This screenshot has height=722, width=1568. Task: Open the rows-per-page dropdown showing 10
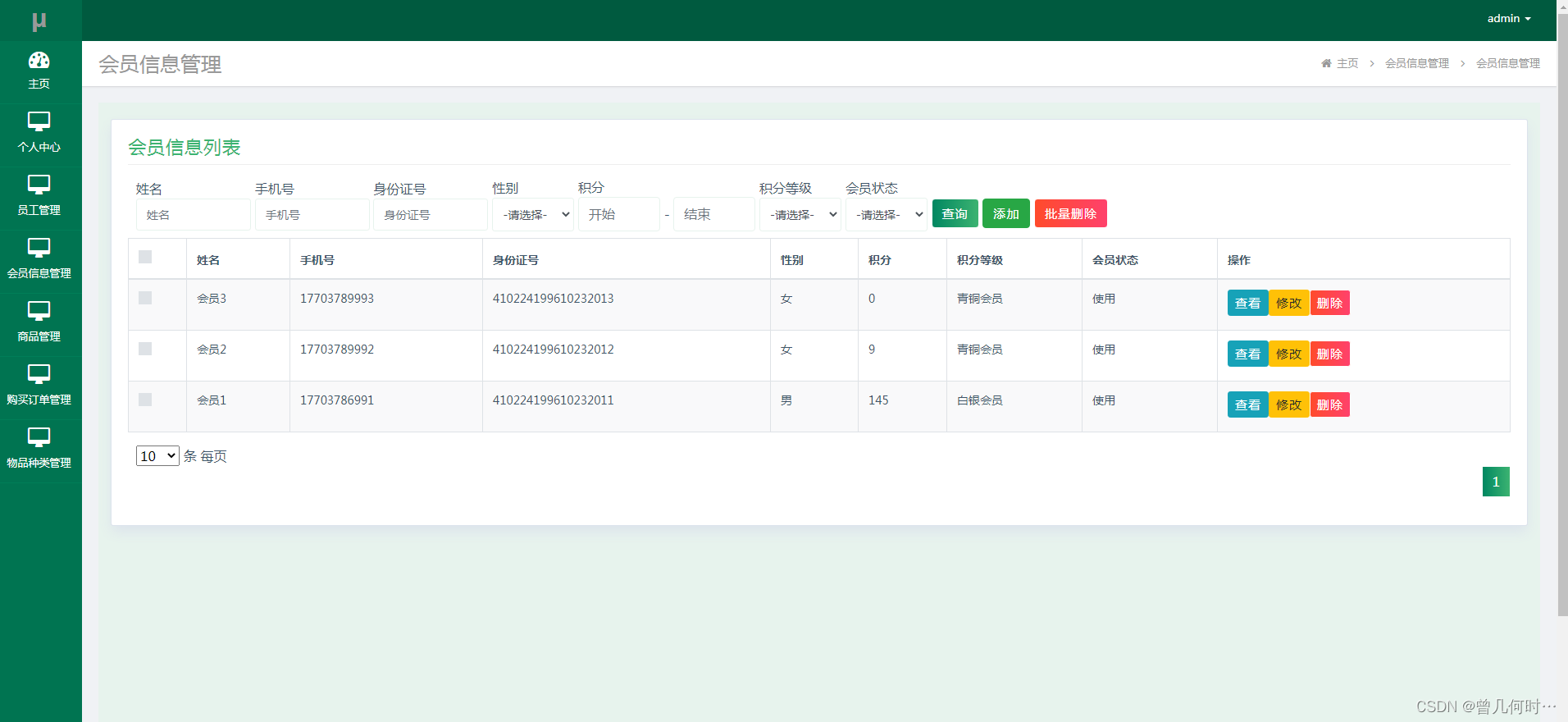(x=157, y=456)
